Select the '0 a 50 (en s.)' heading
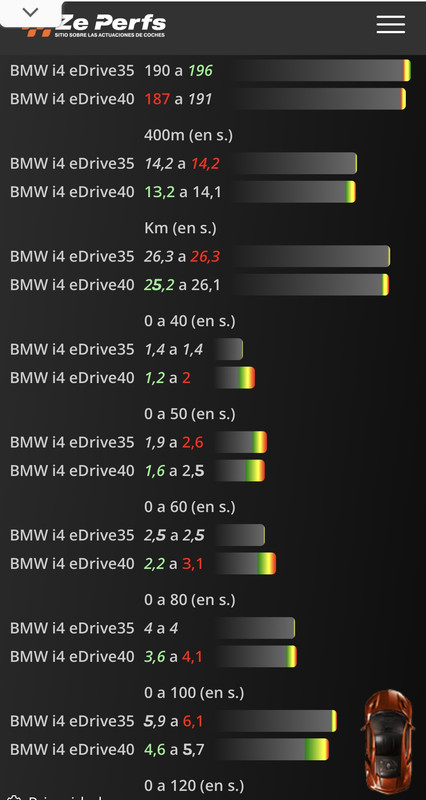The height and width of the screenshot is (800, 426). pos(190,414)
